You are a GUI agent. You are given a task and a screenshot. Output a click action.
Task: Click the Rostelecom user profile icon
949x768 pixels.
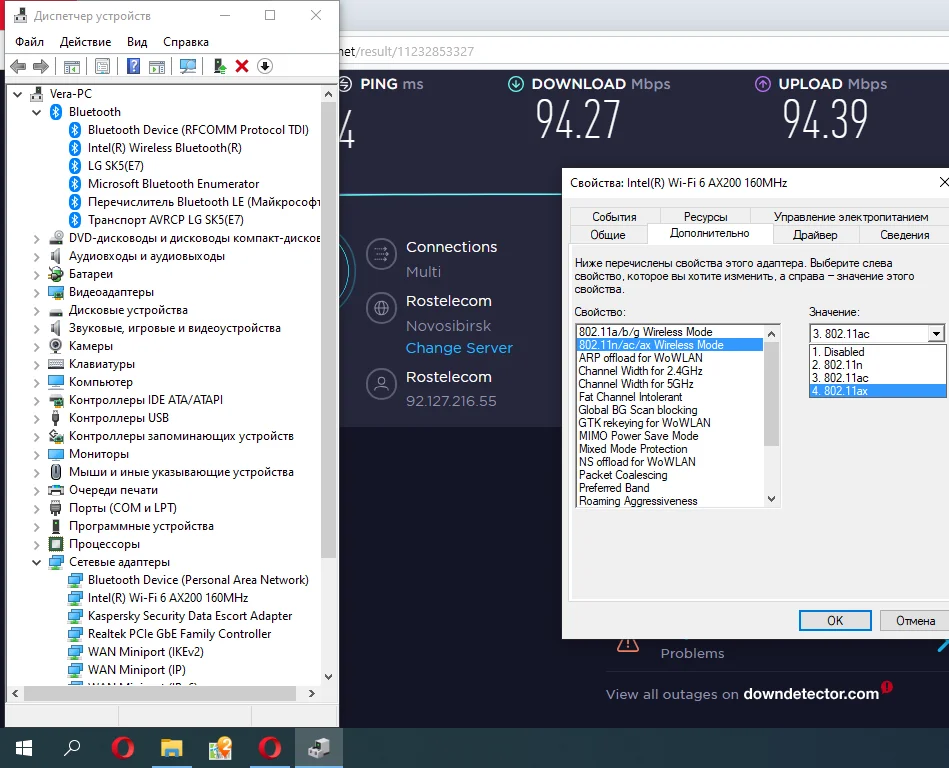[381, 384]
